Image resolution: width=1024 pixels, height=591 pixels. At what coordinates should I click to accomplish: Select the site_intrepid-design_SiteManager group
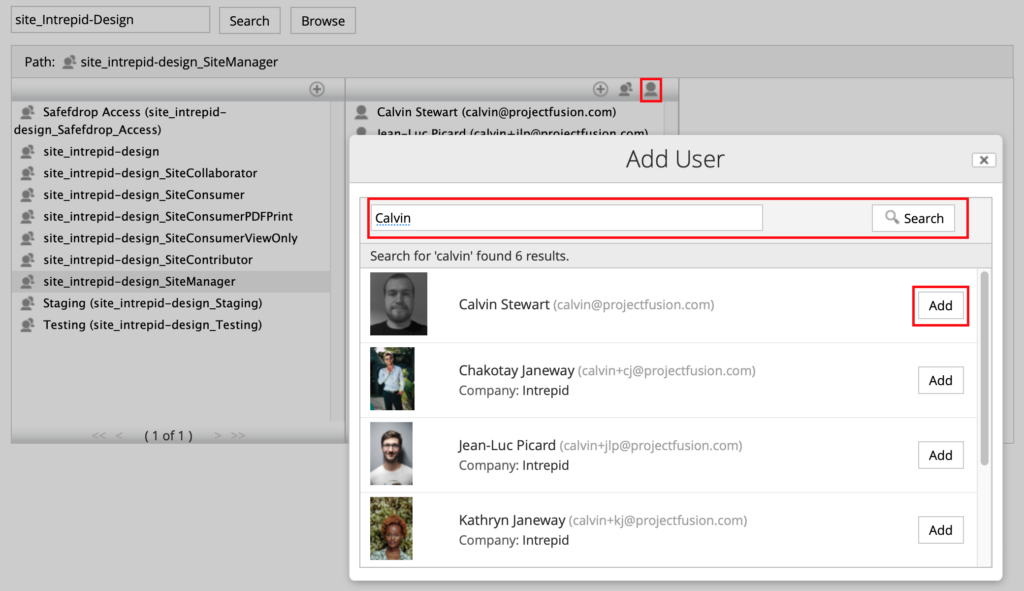[139, 282]
